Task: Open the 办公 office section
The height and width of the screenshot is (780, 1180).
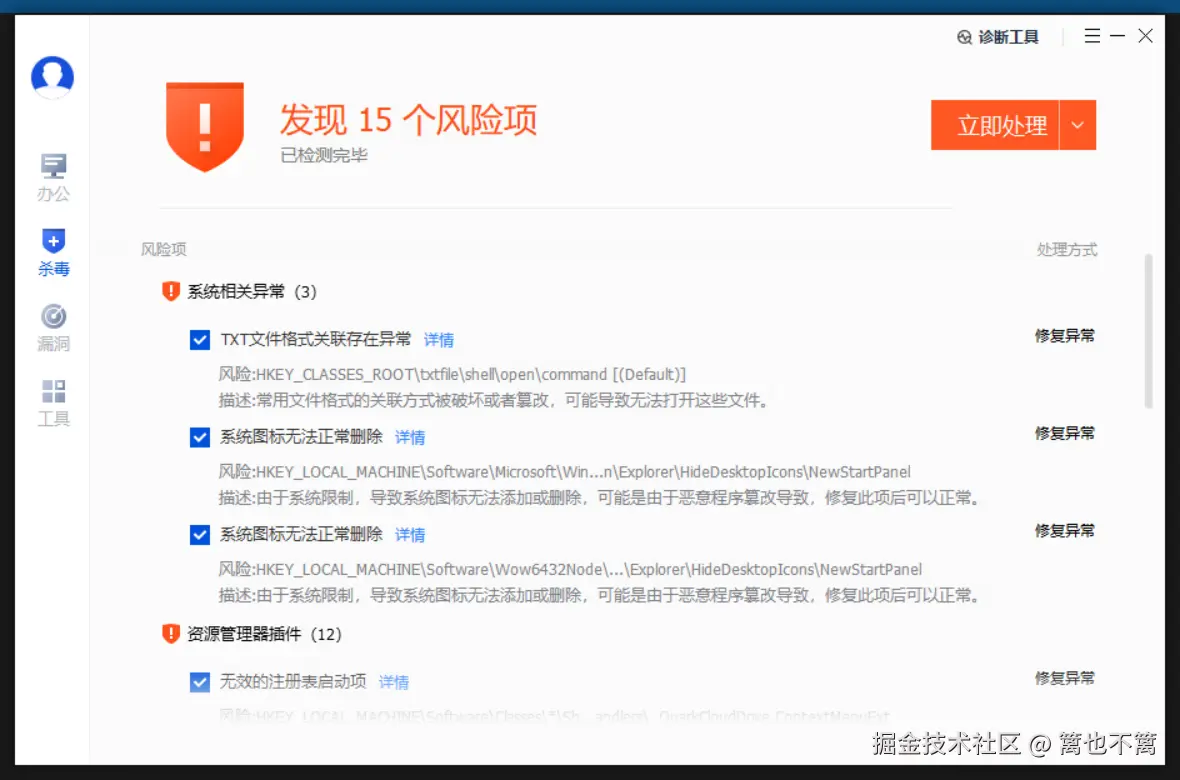Action: (x=53, y=178)
